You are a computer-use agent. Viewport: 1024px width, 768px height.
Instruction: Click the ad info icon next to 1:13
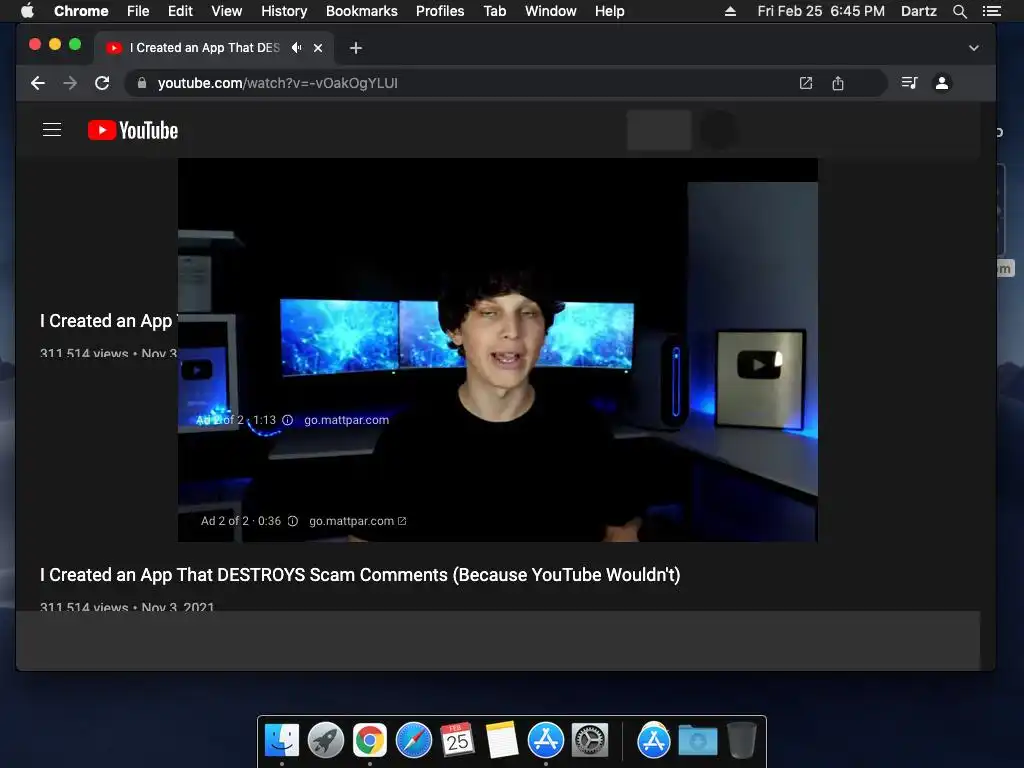tap(287, 420)
